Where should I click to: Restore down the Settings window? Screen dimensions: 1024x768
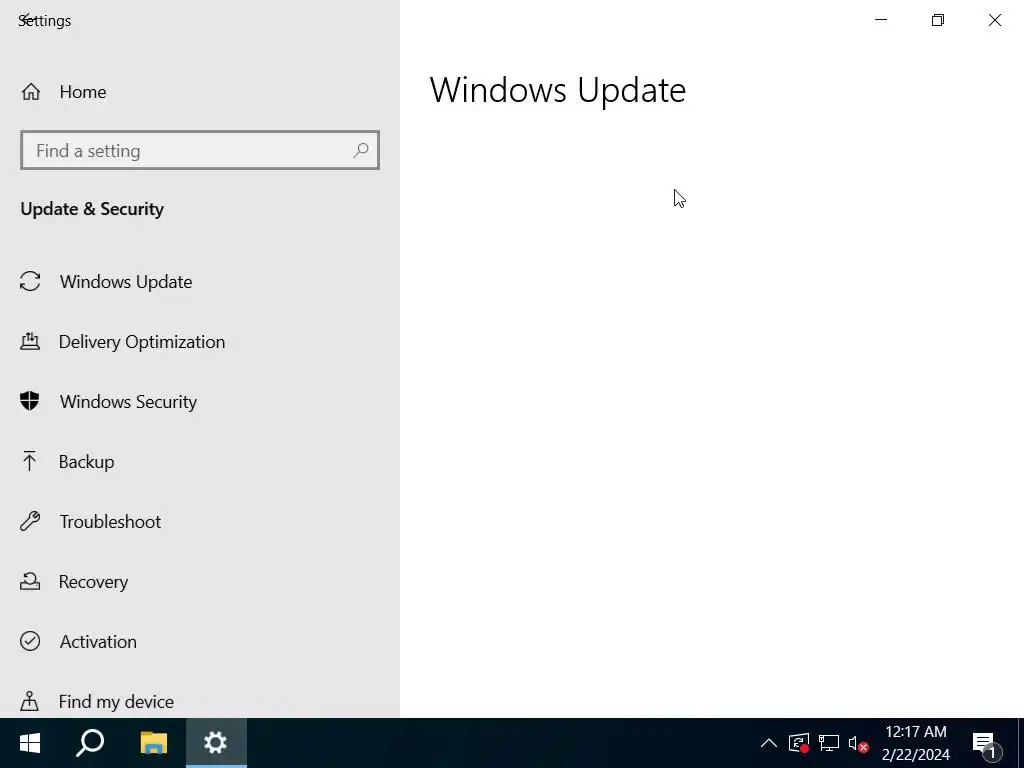tap(938, 20)
